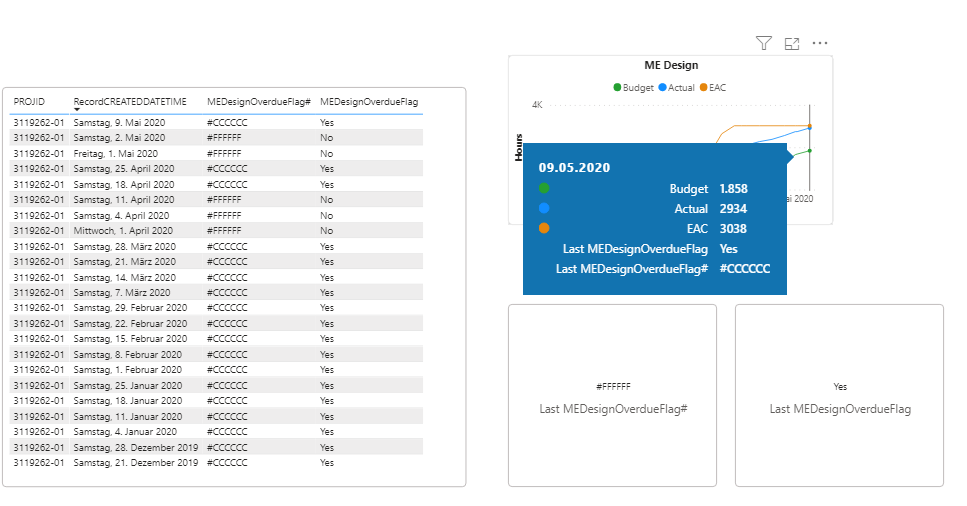Viewport: 967px width, 506px height.
Task: Select row dated Samstag, 21. März 2020
Action: tap(216, 262)
